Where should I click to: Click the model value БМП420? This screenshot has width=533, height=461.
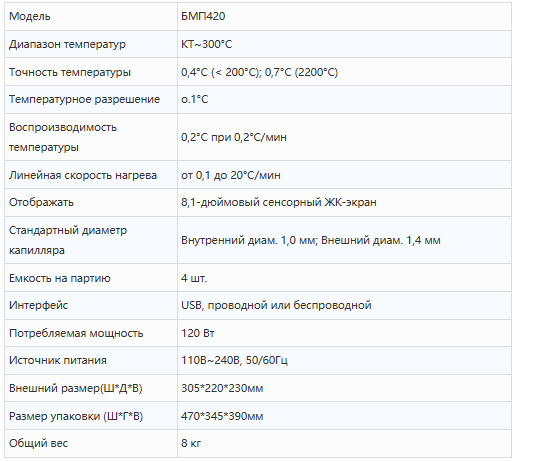click(x=203, y=16)
